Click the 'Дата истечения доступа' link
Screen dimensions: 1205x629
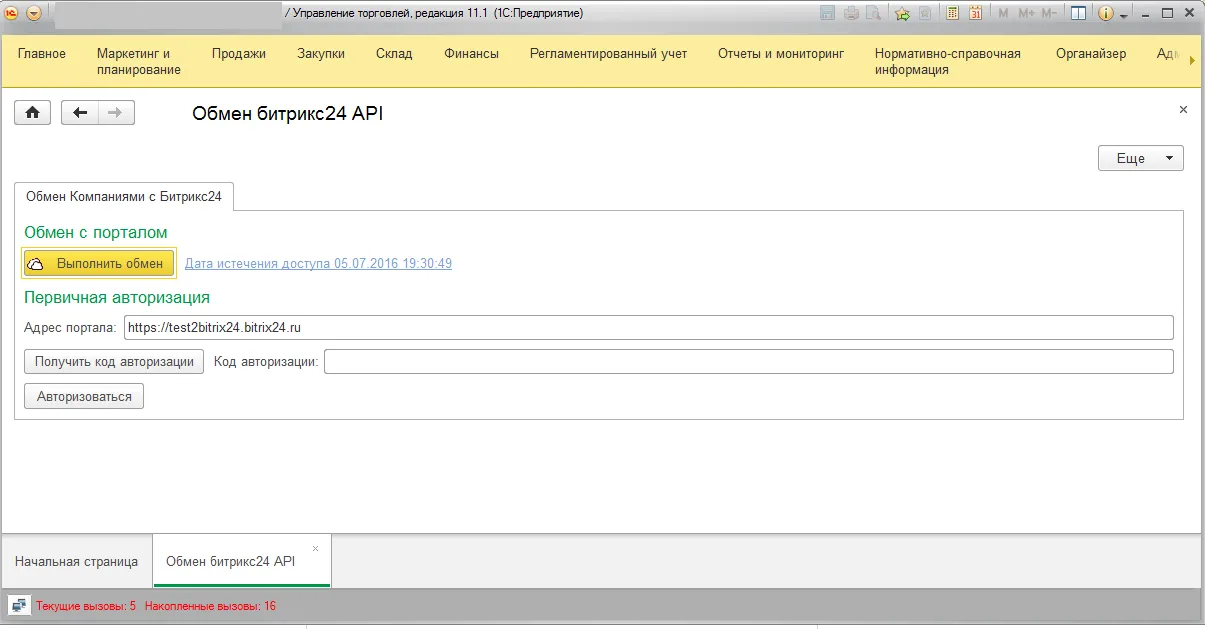318,264
